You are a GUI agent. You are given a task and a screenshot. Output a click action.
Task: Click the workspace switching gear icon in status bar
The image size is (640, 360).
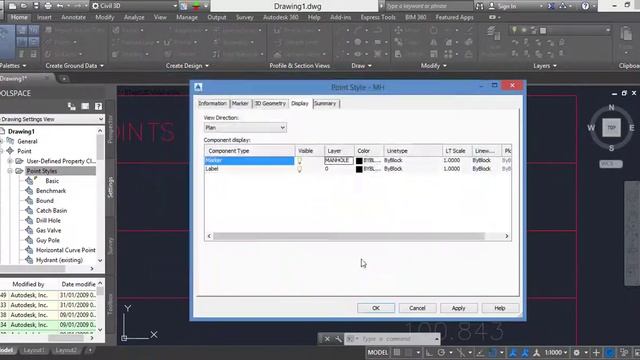(x=576, y=352)
